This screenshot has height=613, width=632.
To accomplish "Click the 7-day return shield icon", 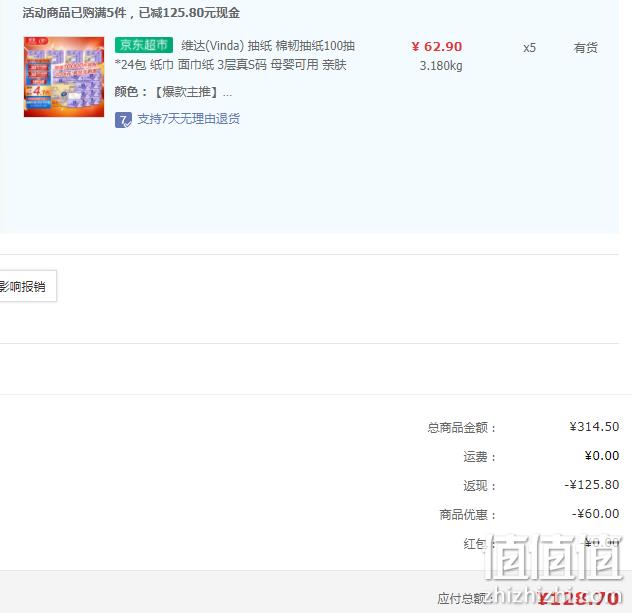I will pos(123,120).
